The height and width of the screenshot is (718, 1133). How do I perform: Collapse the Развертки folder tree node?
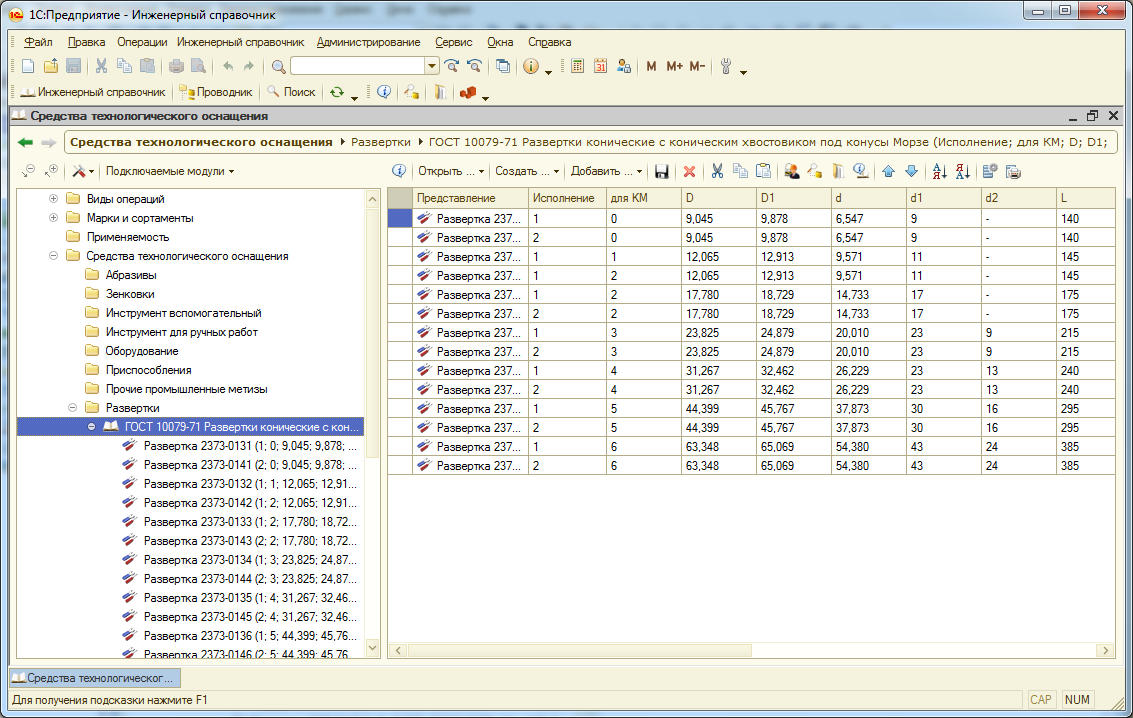(x=72, y=408)
